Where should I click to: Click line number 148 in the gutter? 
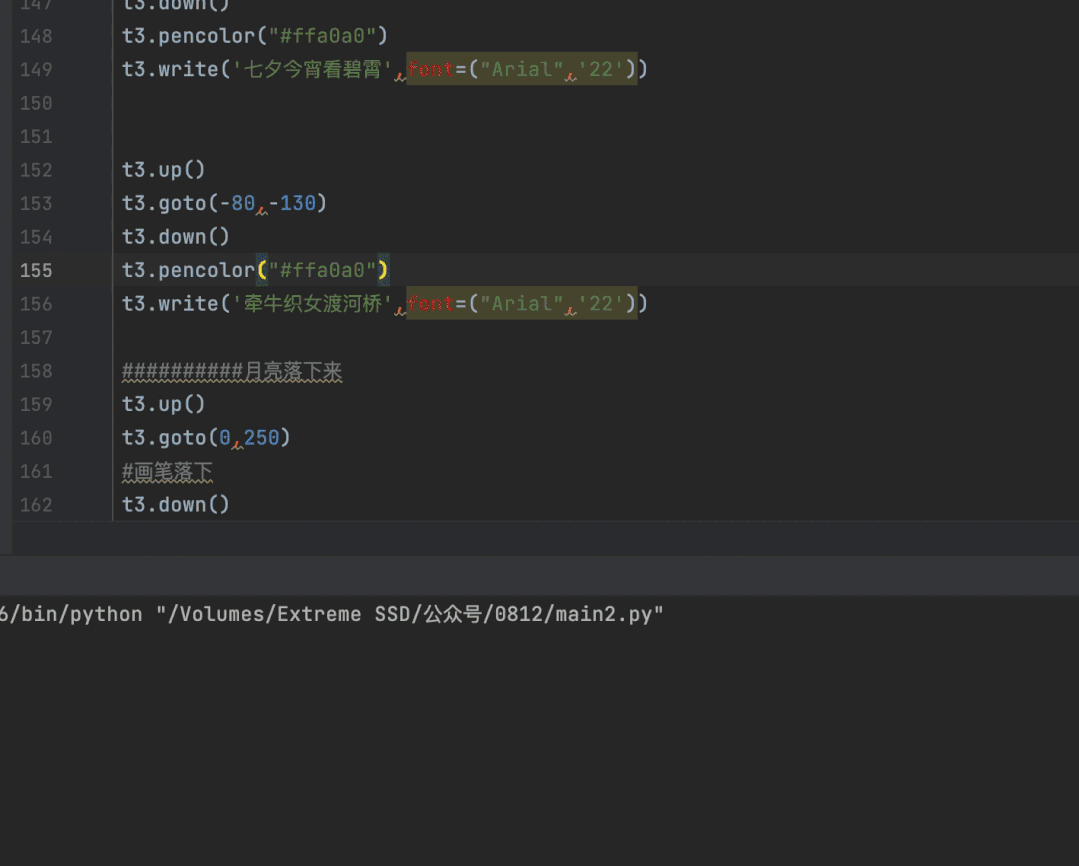click(36, 36)
